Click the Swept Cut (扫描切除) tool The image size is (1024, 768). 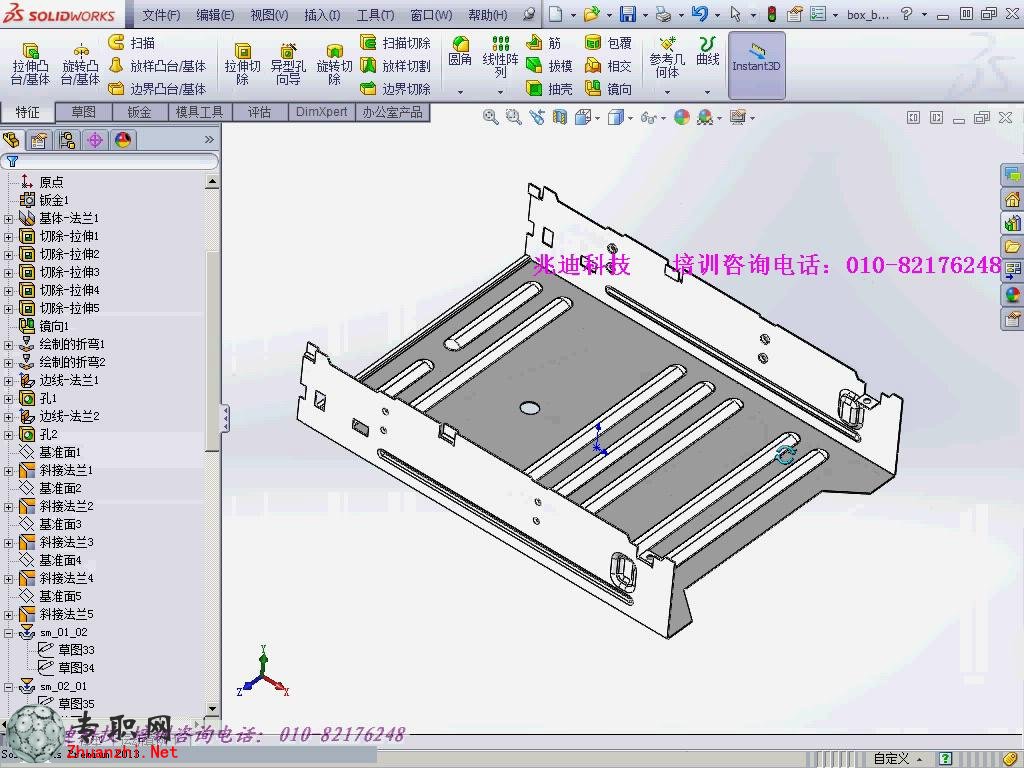point(395,43)
